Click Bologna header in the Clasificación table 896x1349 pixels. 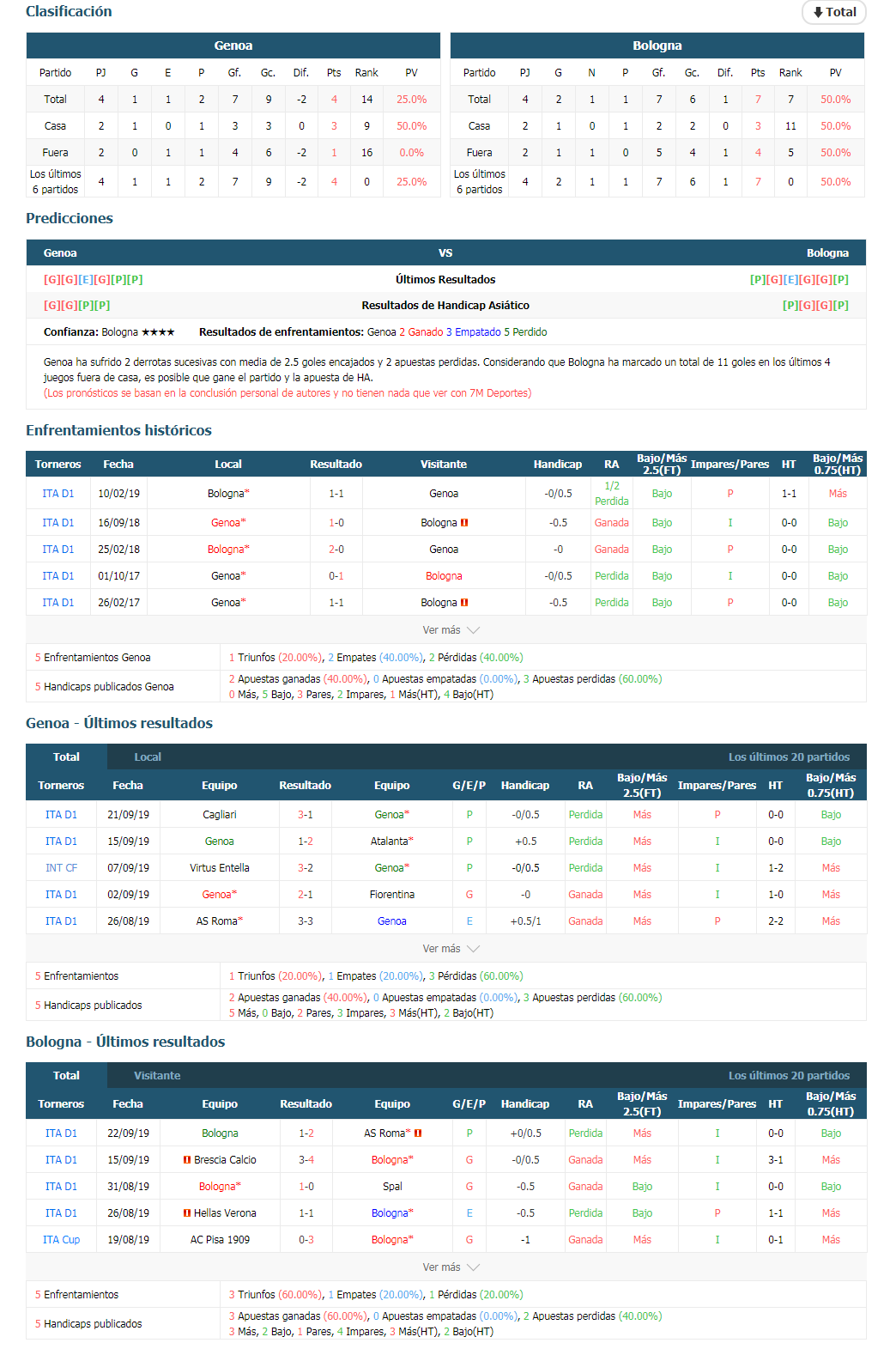pyautogui.click(x=657, y=46)
